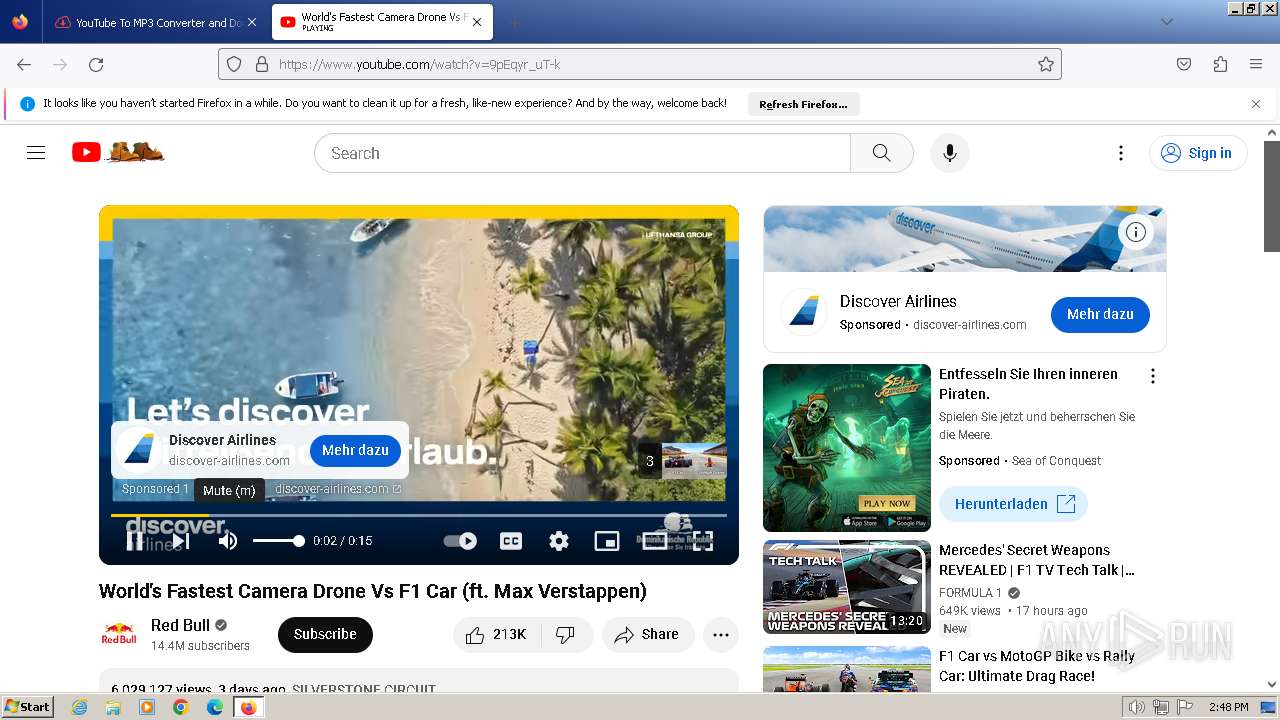Open tracking protection shield icon
1280x720 pixels.
(234, 64)
